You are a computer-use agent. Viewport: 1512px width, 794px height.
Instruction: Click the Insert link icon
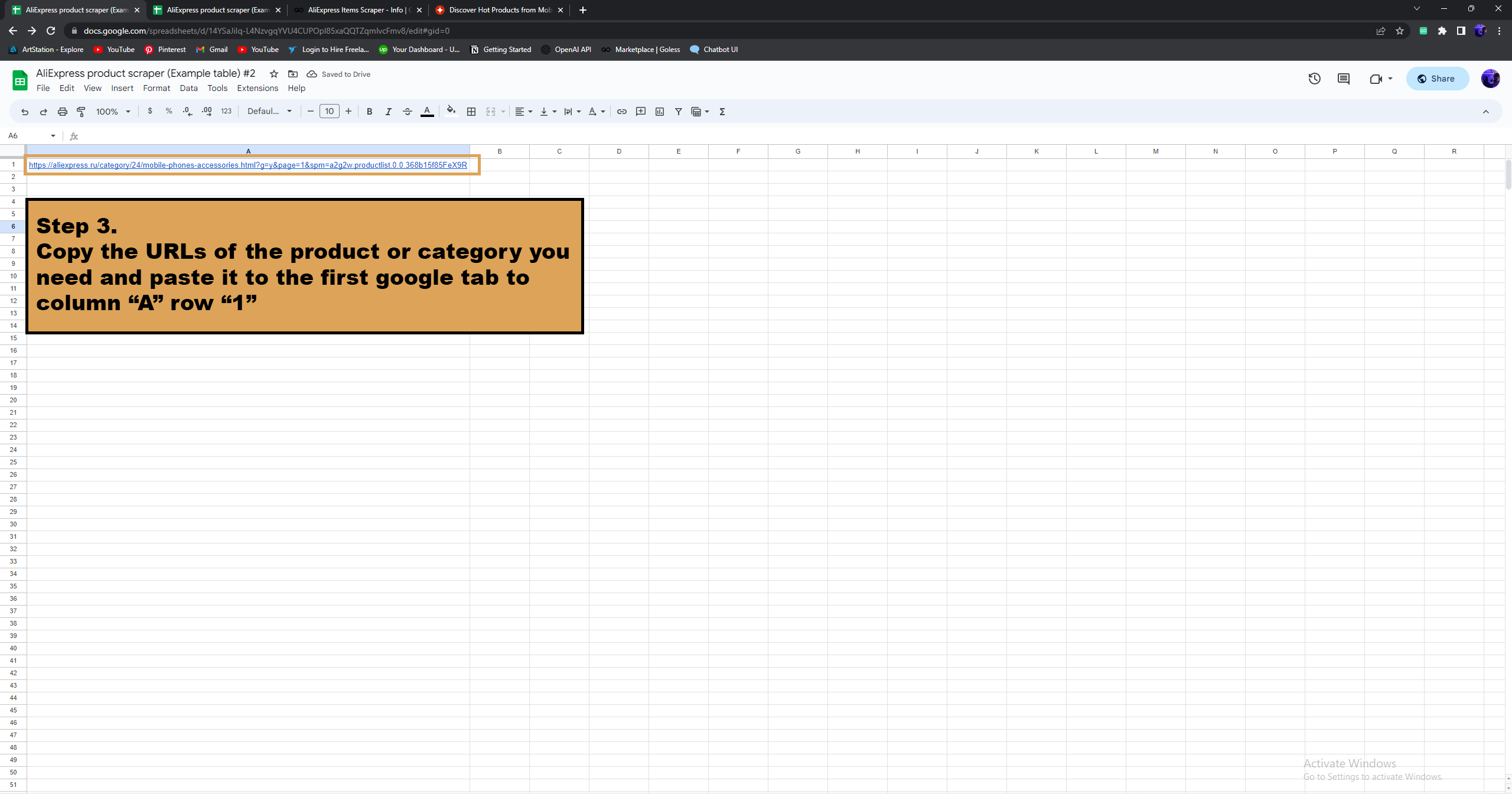622,112
